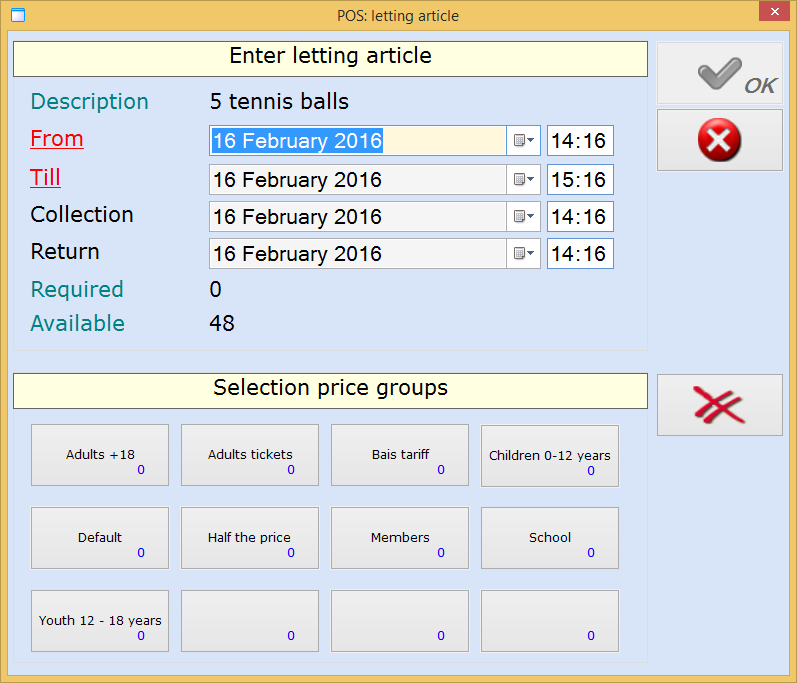Open the From date calendar dropdown
The height and width of the screenshot is (683, 797).
pos(524,141)
